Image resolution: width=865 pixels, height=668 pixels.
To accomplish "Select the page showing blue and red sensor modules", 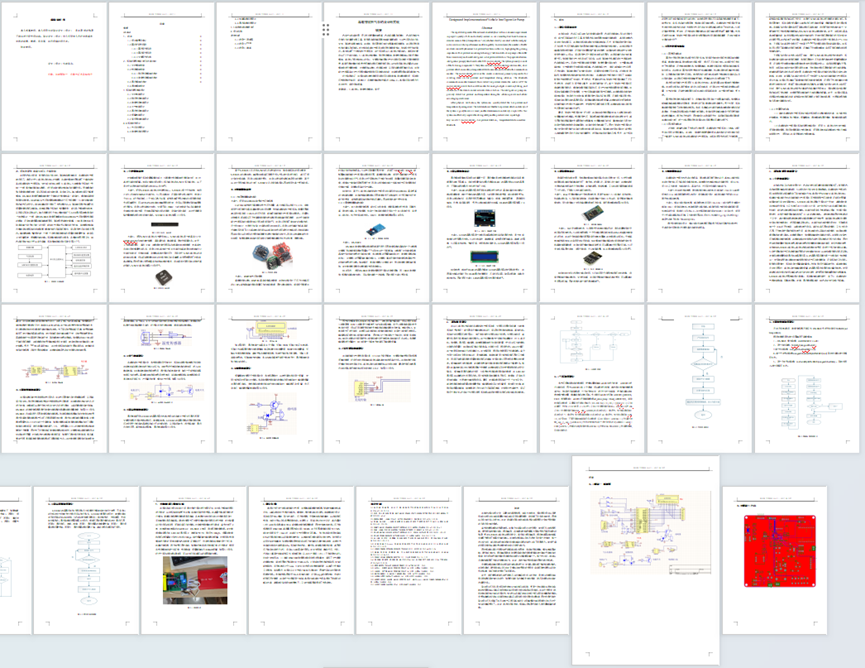I will pos(269,228).
